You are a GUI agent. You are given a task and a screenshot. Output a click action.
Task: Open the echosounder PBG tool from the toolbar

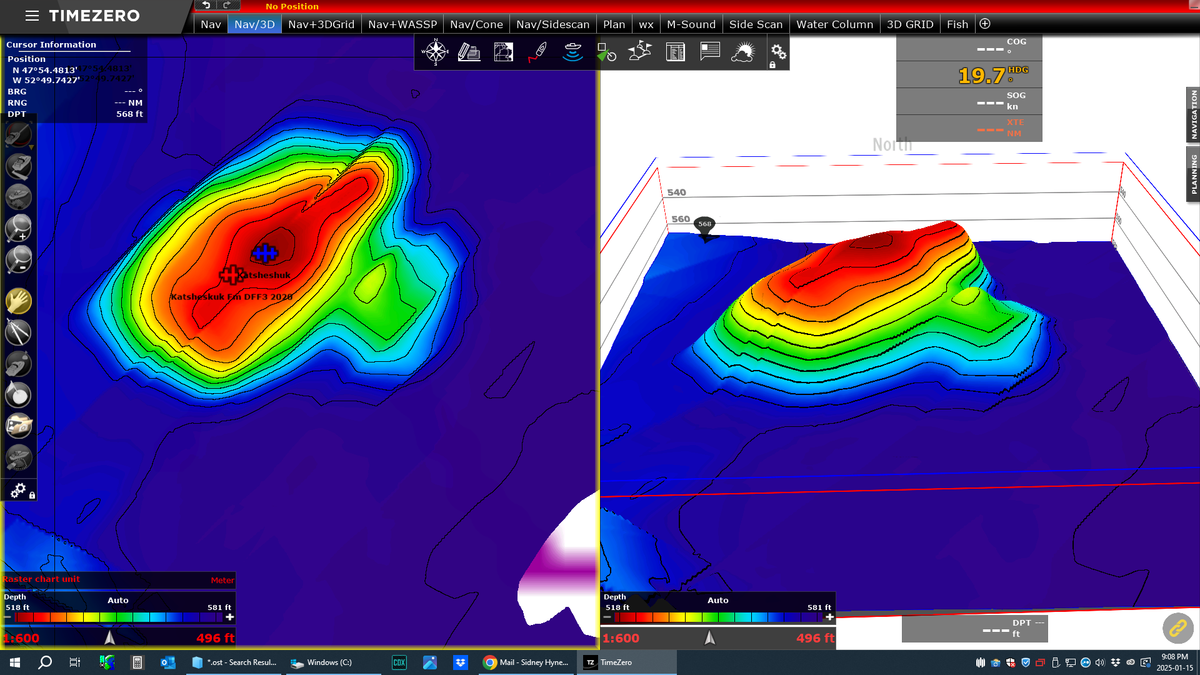click(573, 50)
